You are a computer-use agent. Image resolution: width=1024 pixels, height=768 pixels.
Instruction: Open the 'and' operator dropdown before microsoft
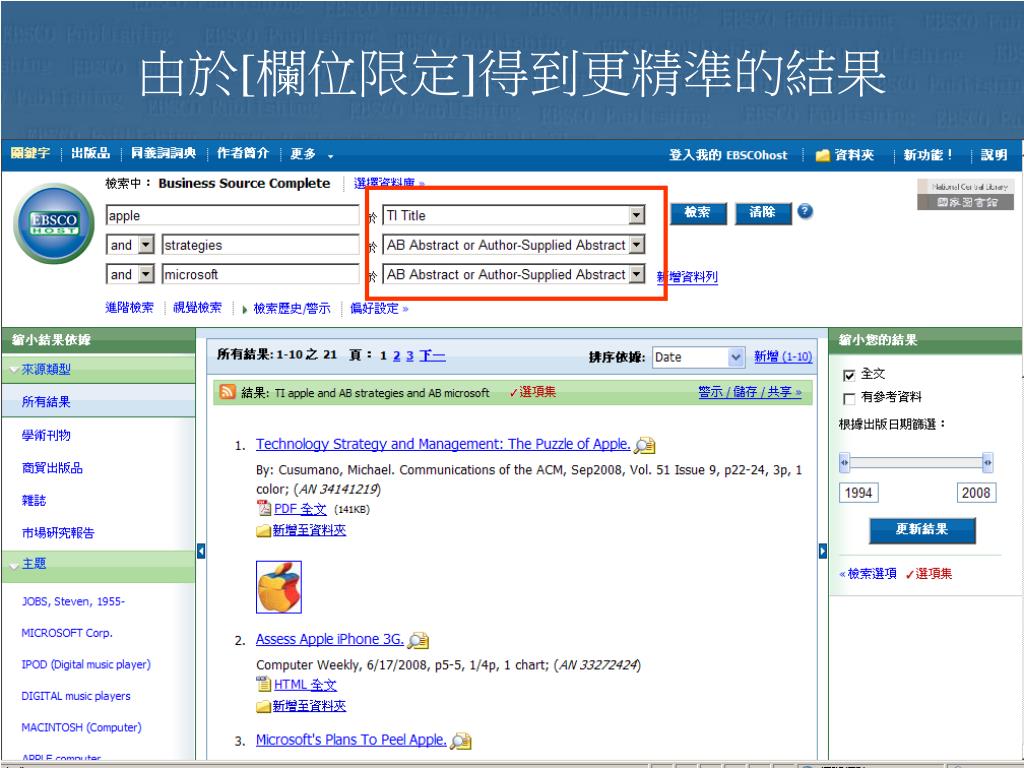click(146, 274)
